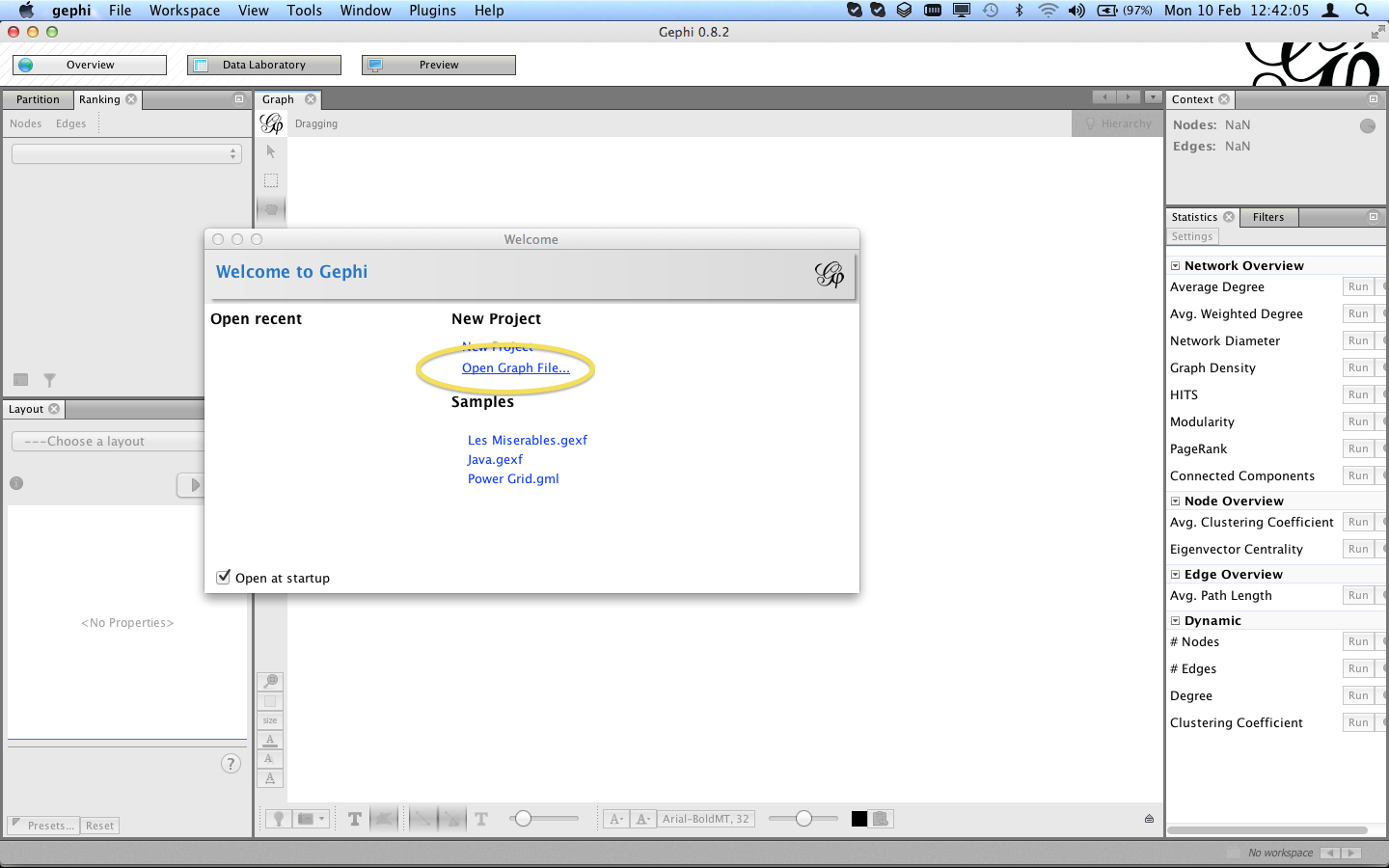
Task: Click the label color clipboard icon
Action: (x=881, y=819)
